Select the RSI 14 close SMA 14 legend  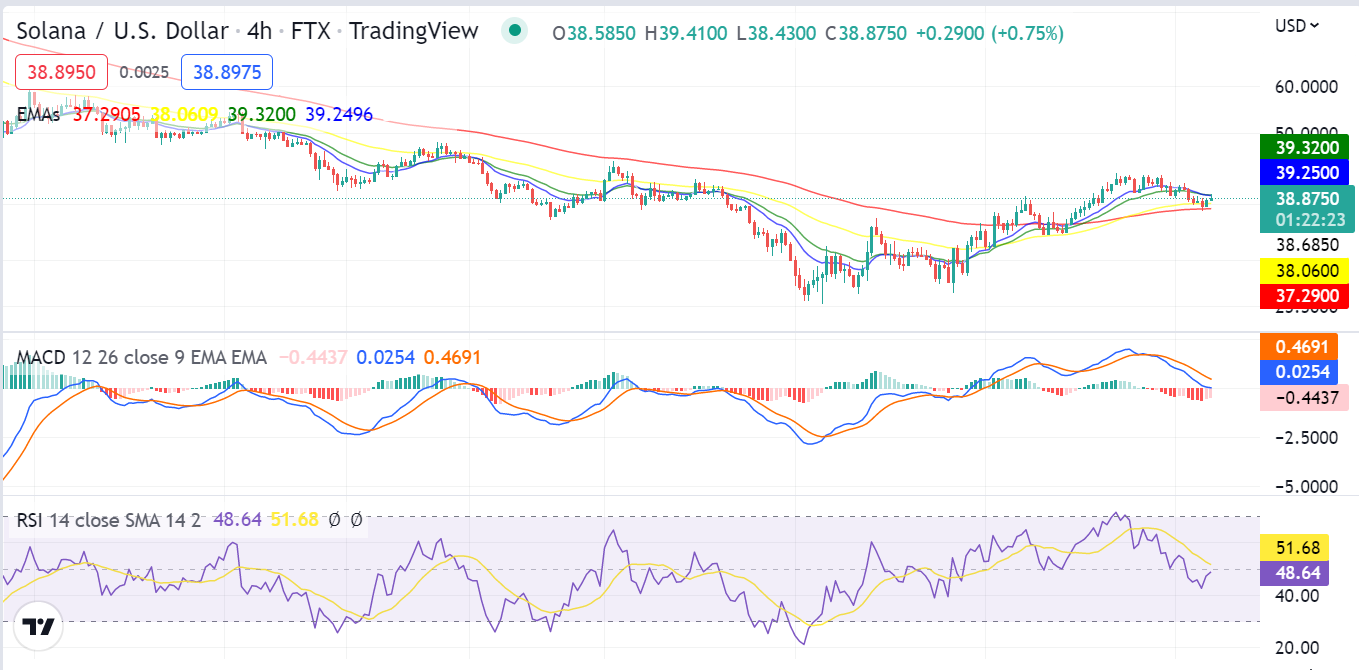[x=109, y=520]
